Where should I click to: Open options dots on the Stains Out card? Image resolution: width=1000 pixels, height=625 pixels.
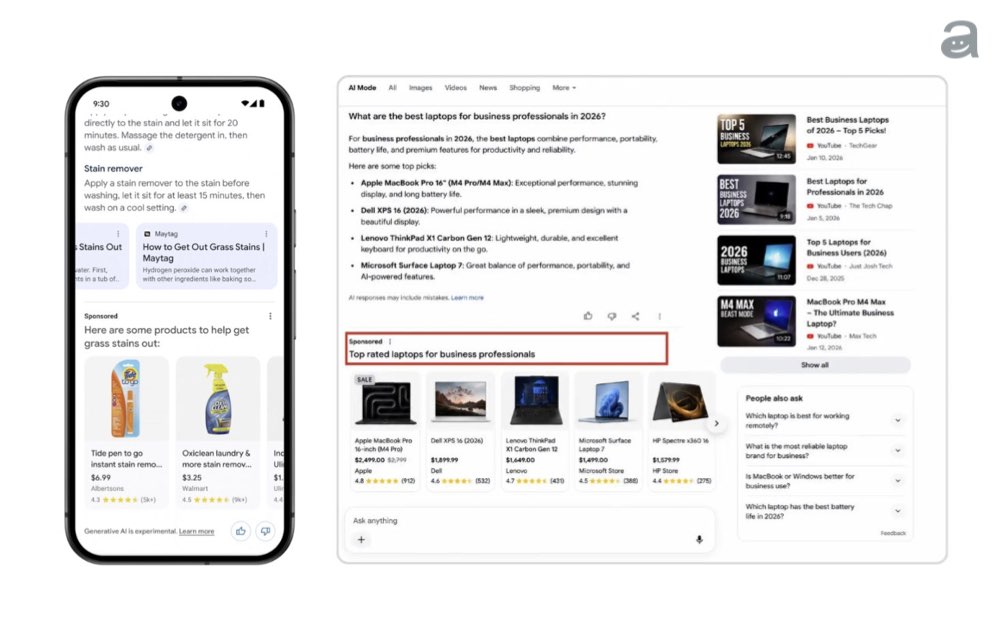click(118, 234)
